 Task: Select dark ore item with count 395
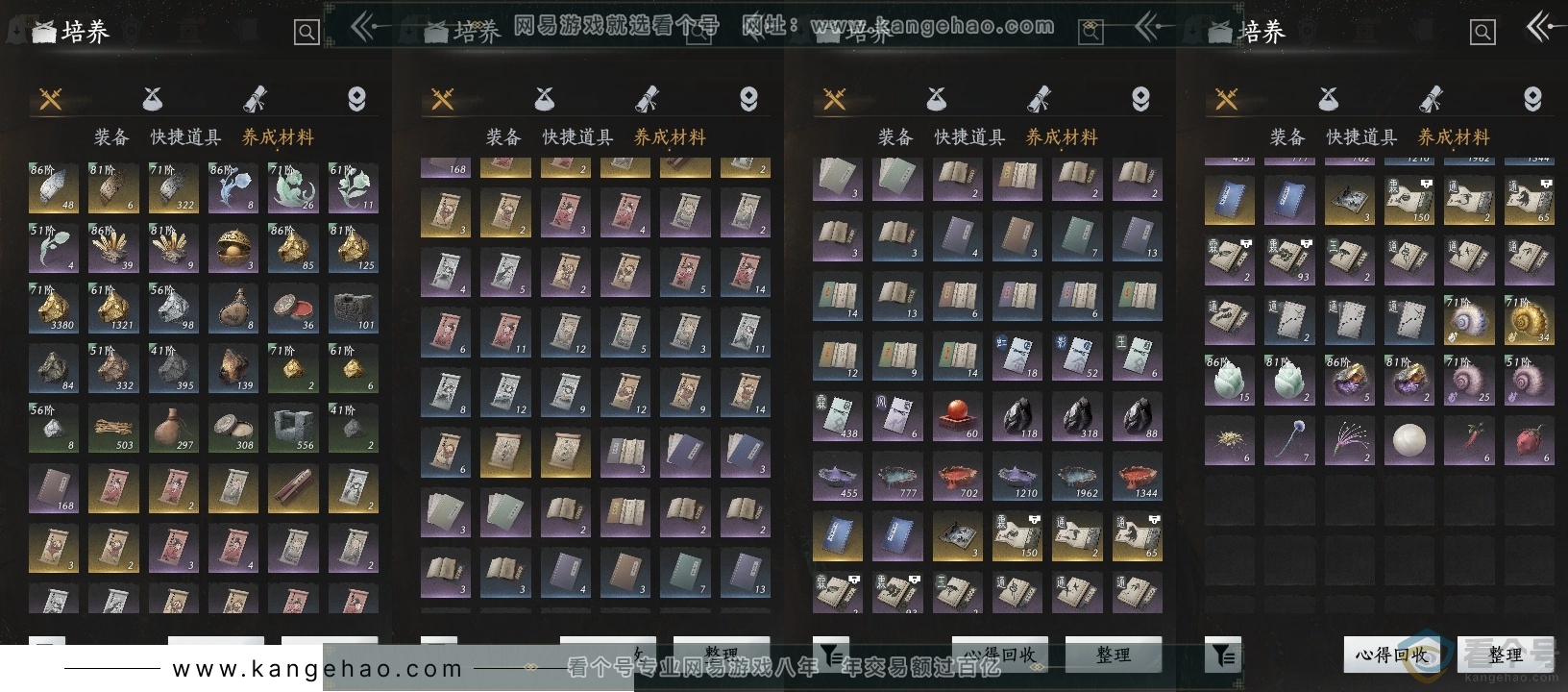[173, 369]
